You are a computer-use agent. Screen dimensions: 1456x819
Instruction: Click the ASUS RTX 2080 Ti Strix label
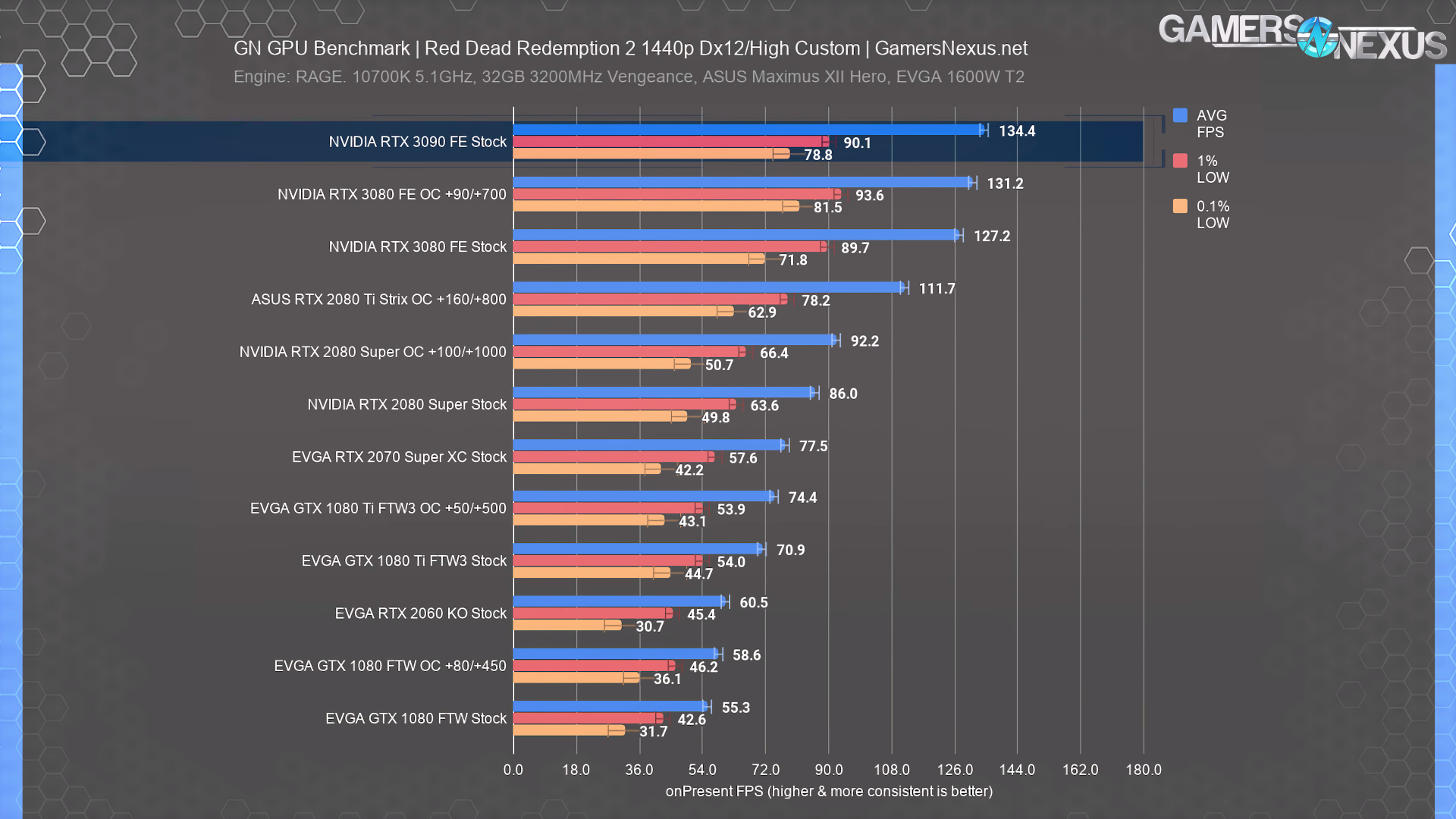tap(378, 300)
